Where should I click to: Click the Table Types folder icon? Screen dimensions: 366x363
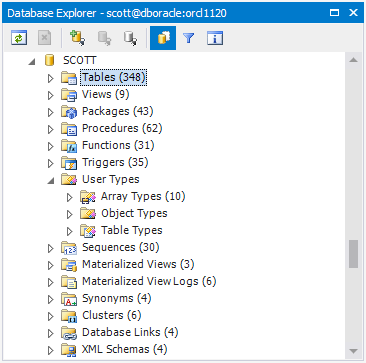click(88, 231)
